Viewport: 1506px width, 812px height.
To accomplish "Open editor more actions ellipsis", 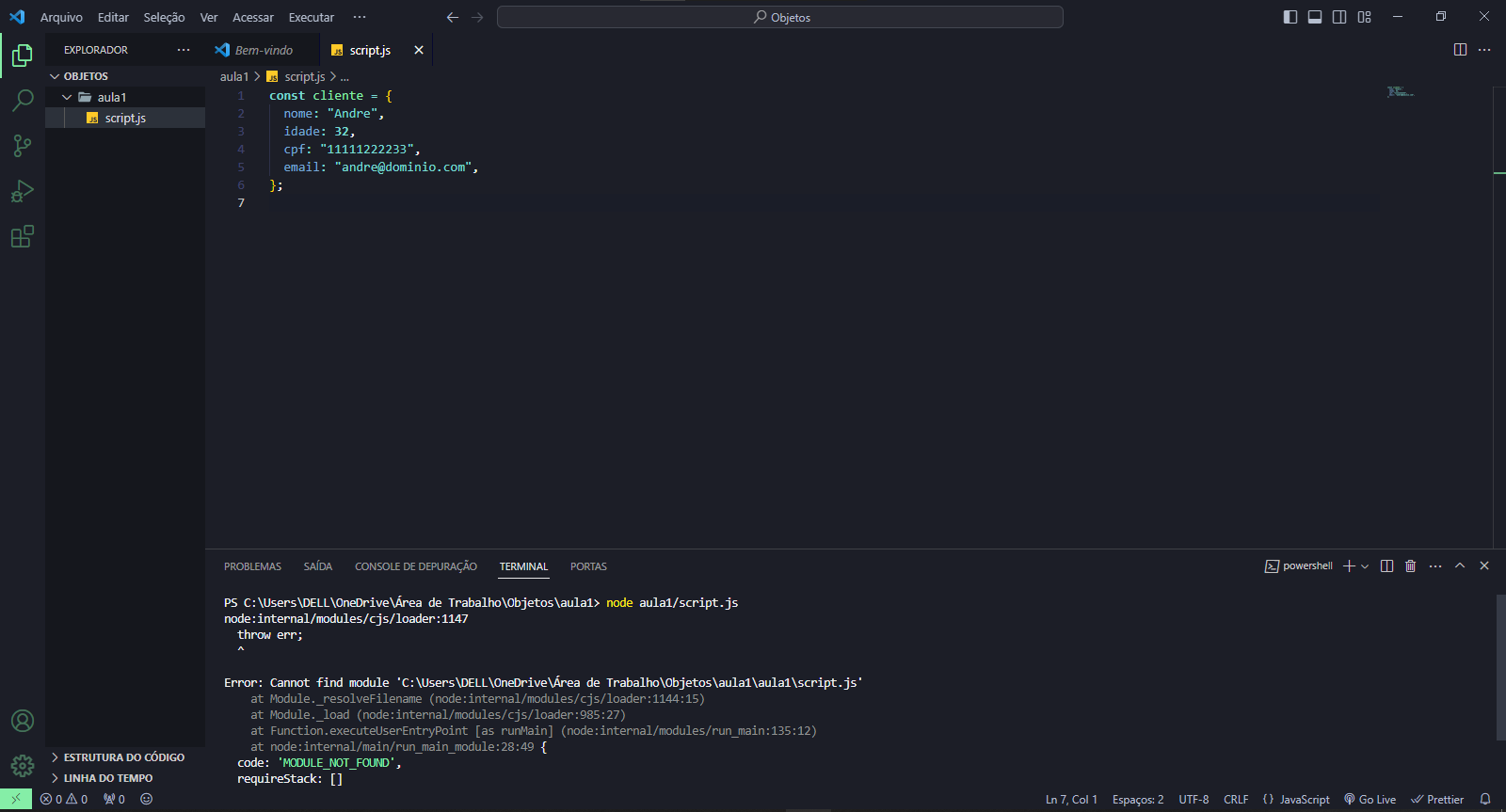I will (1484, 50).
